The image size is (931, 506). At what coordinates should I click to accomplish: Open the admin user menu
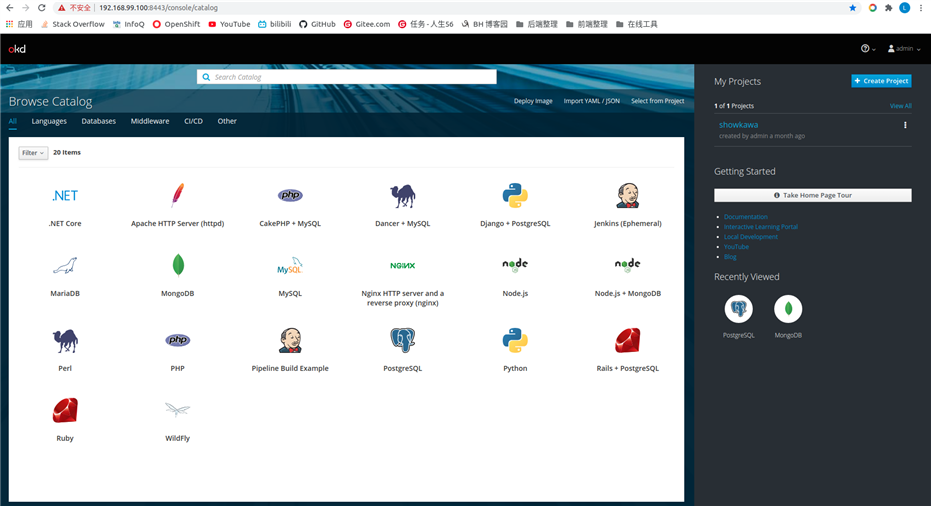(x=904, y=49)
